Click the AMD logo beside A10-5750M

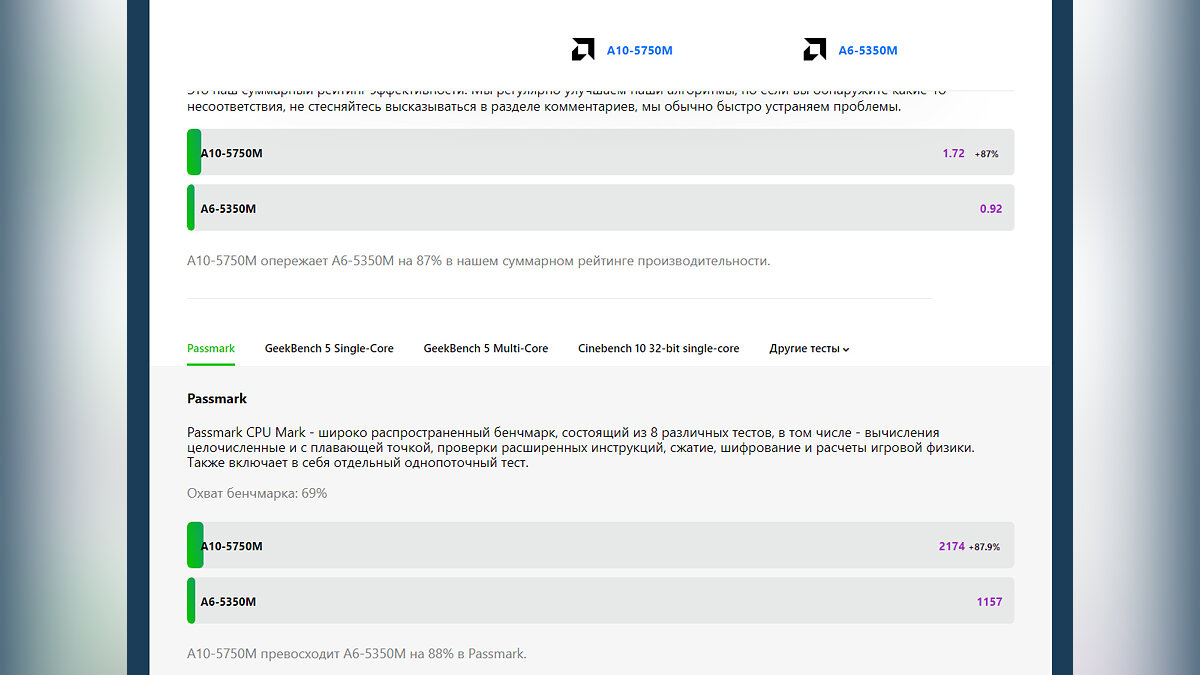[583, 50]
